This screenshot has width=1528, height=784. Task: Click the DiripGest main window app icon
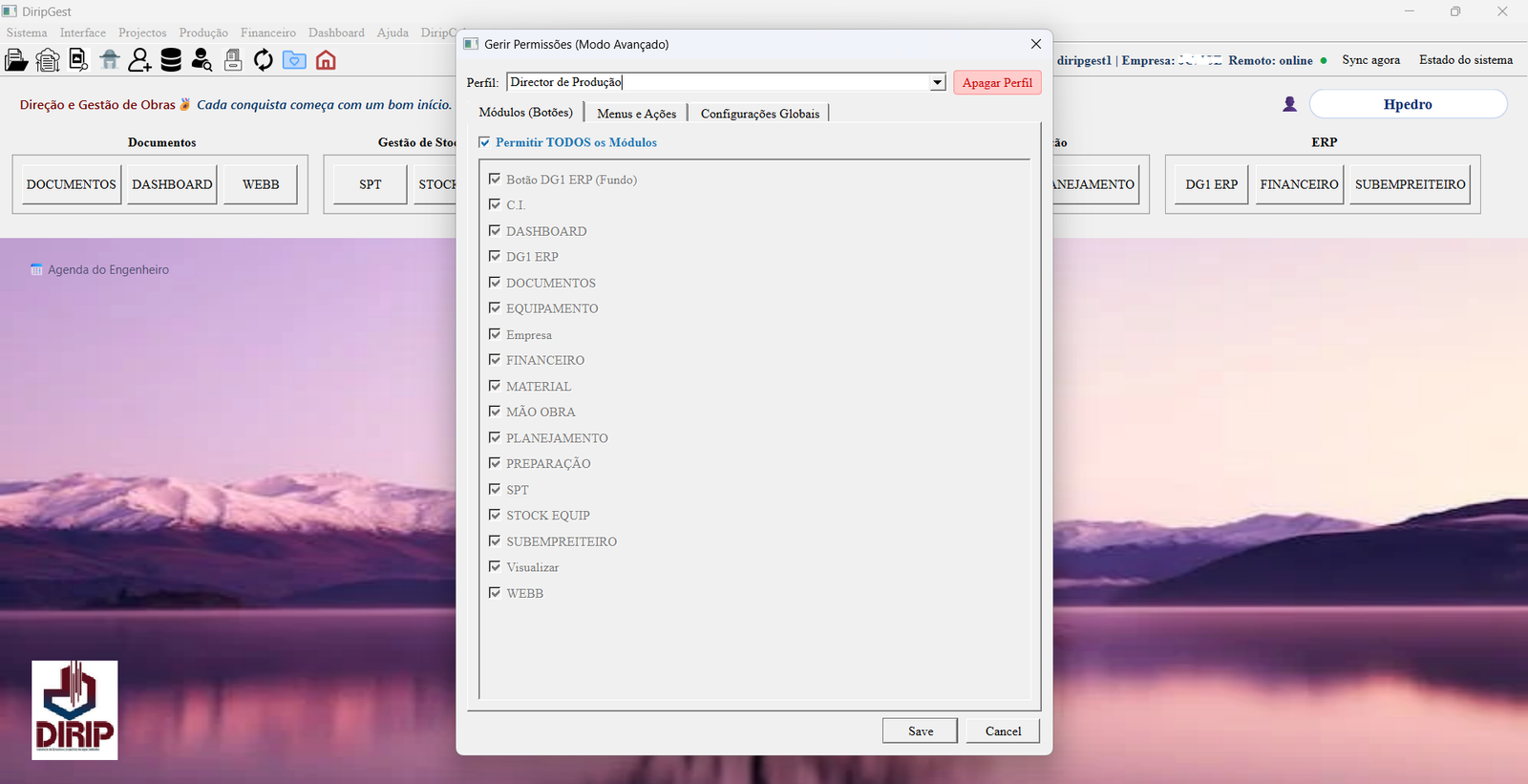click(10, 11)
